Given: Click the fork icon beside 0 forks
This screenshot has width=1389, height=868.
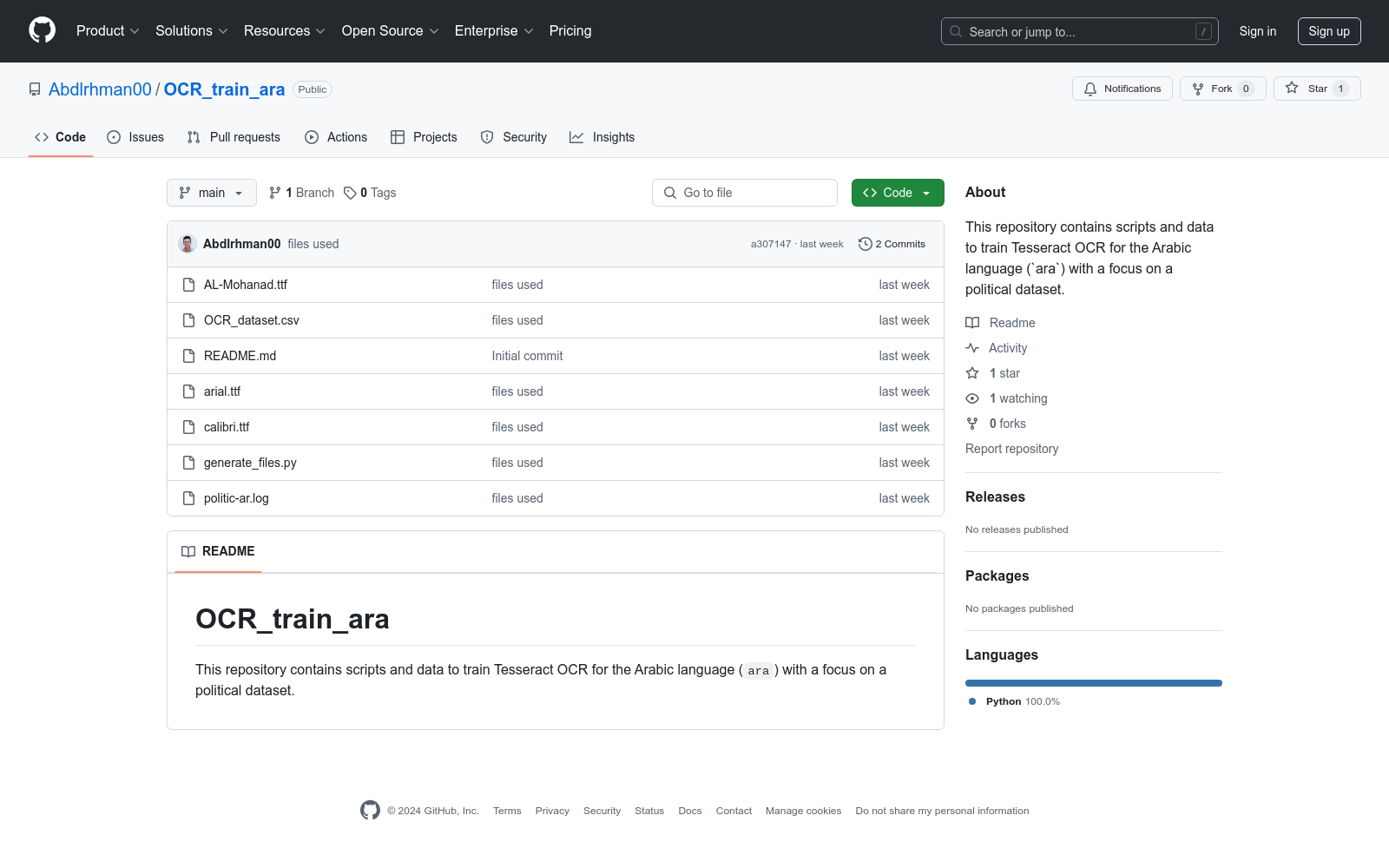Looking at the screenshot, I should click(x=972, y=424).
